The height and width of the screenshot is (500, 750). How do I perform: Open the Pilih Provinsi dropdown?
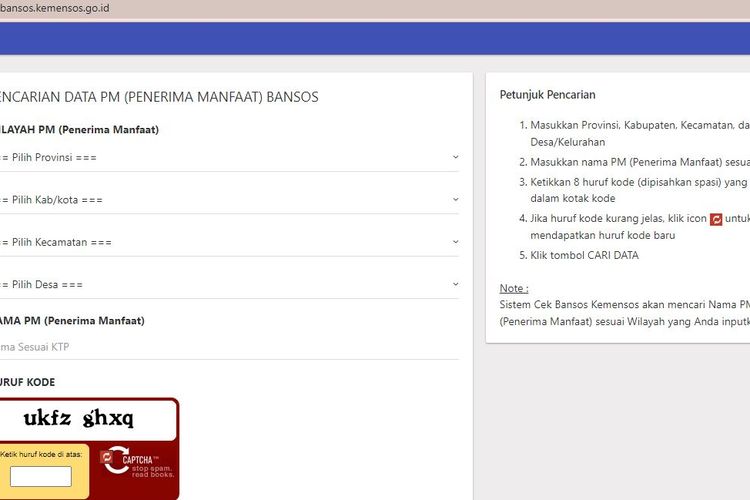229,157
